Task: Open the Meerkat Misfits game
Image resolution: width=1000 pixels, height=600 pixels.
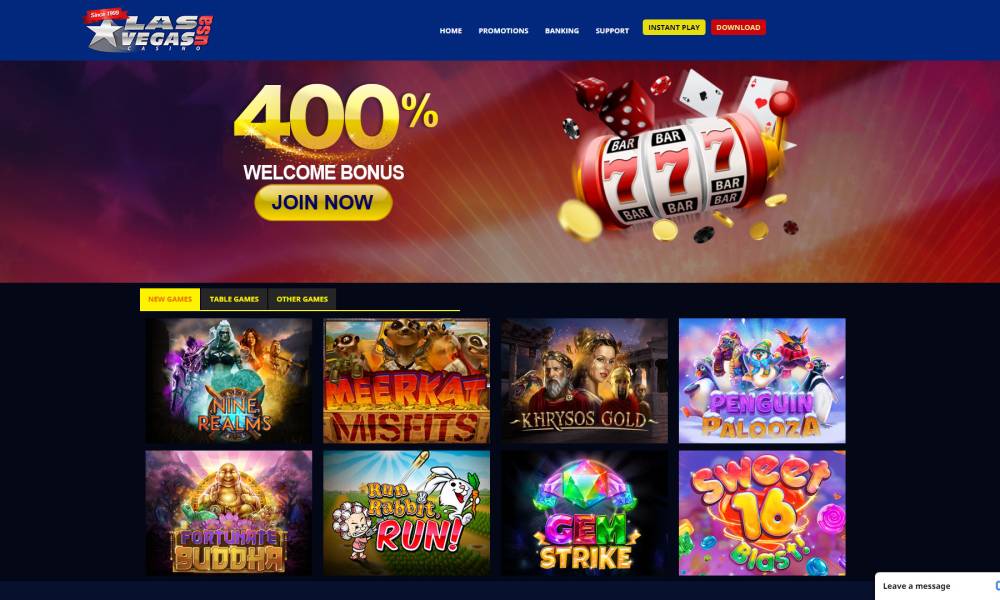Action: point(406,381)
